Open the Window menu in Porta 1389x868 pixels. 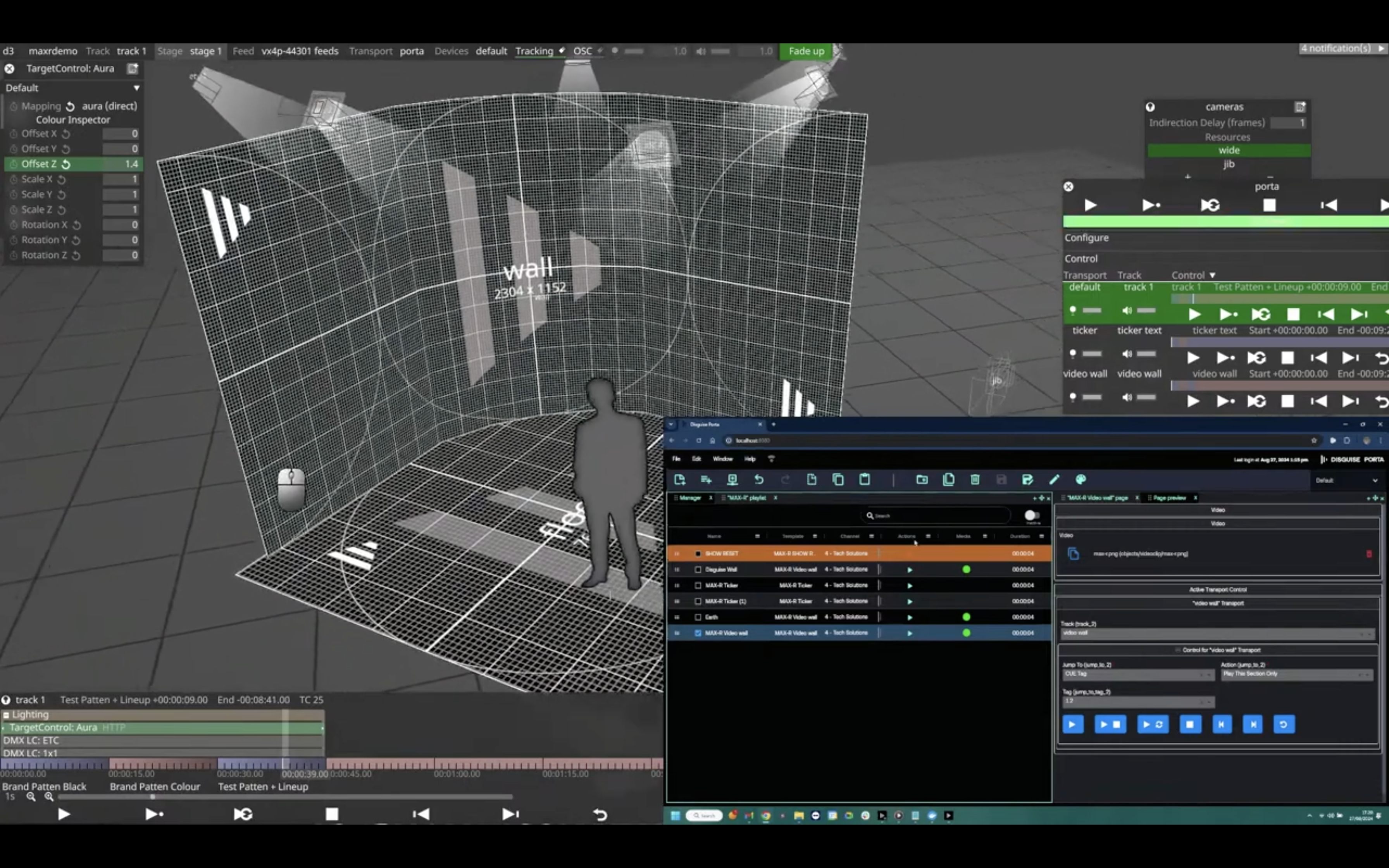(x=722, y=459)
